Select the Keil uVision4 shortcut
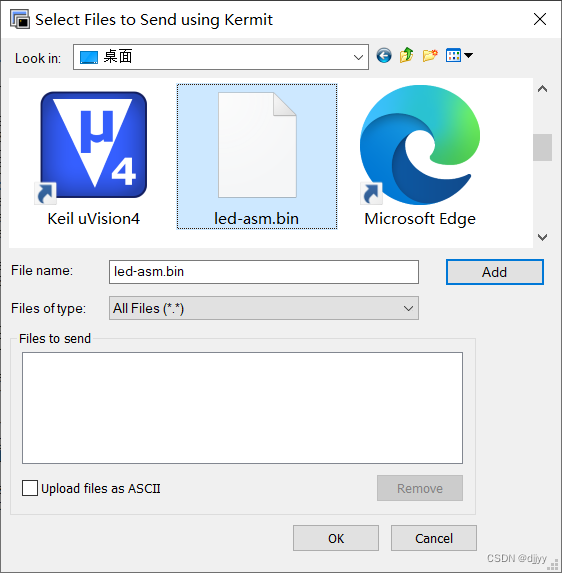 [x=94, y=158]
